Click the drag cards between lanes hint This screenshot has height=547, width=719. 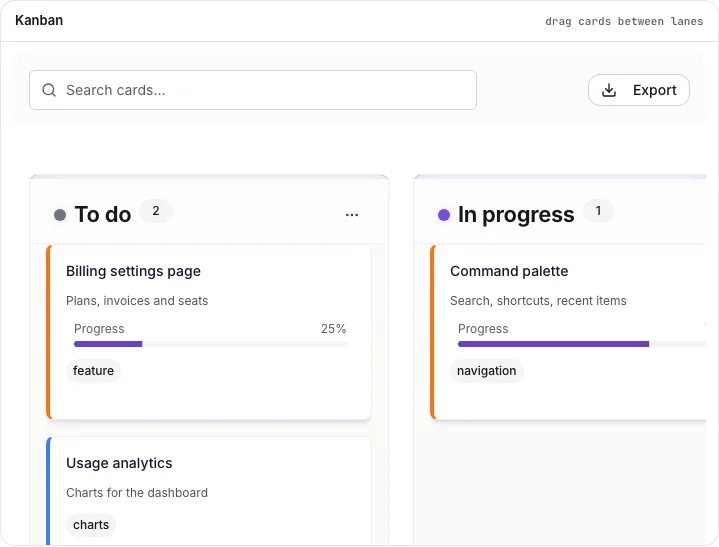click(x=624, y=21)
